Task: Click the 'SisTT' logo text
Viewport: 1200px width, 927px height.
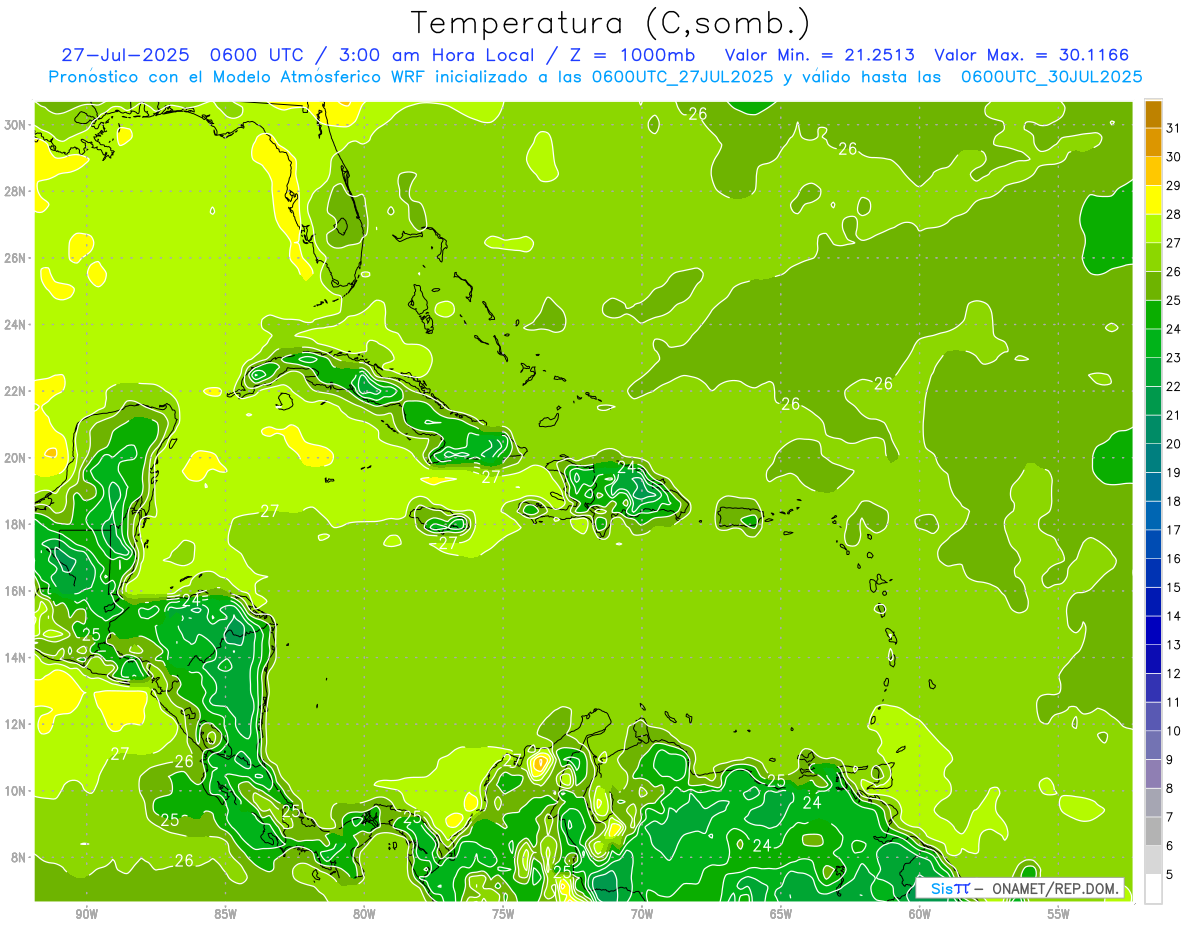Action: tap(949, 888)
